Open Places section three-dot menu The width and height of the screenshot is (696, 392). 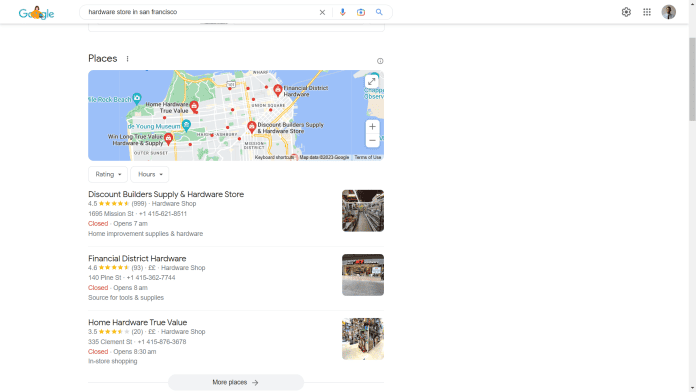(x=127, y=59)
